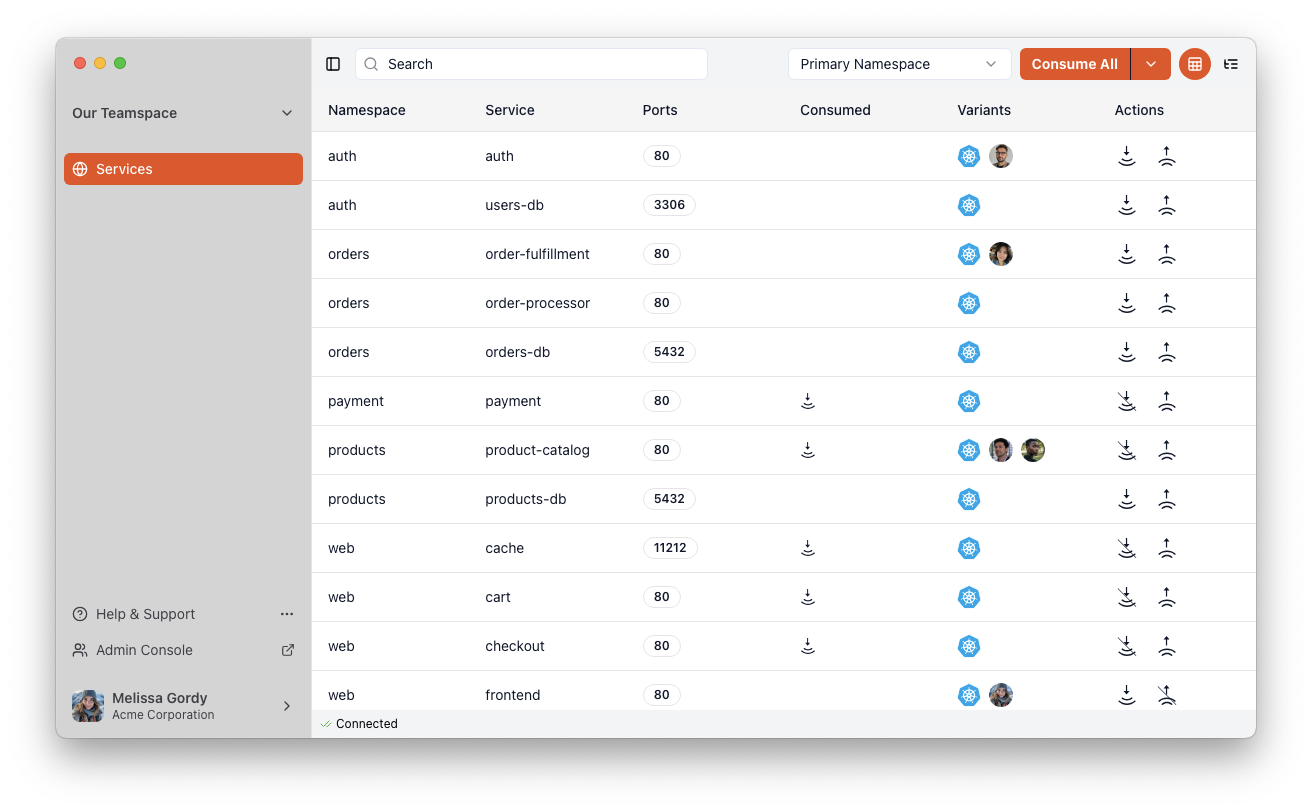The image size is (1312, 812).
Task: Open the Admin Console external link
Action: point(287,649)
